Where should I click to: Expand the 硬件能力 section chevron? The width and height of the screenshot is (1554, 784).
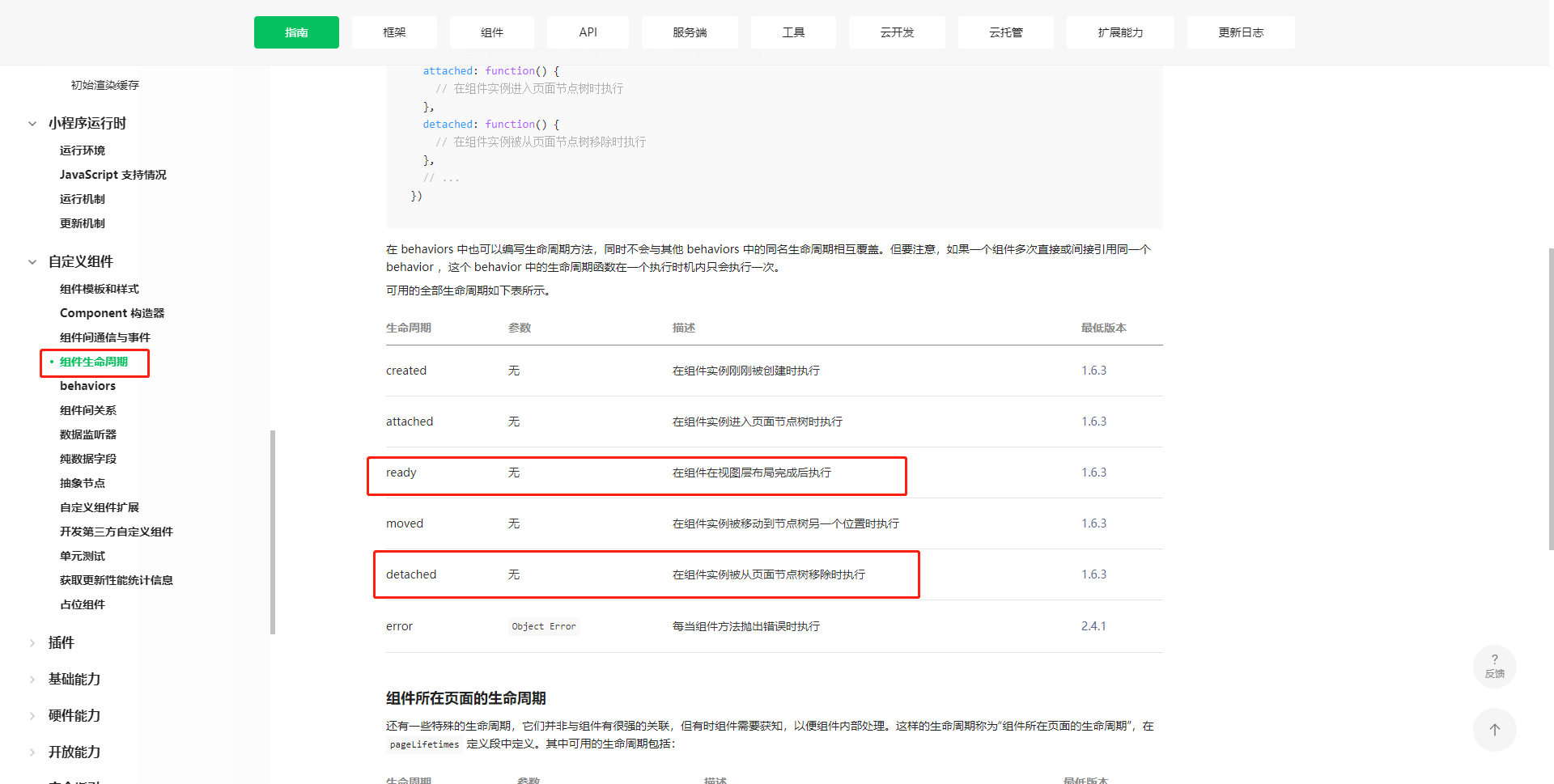click(x=32, y=716)
